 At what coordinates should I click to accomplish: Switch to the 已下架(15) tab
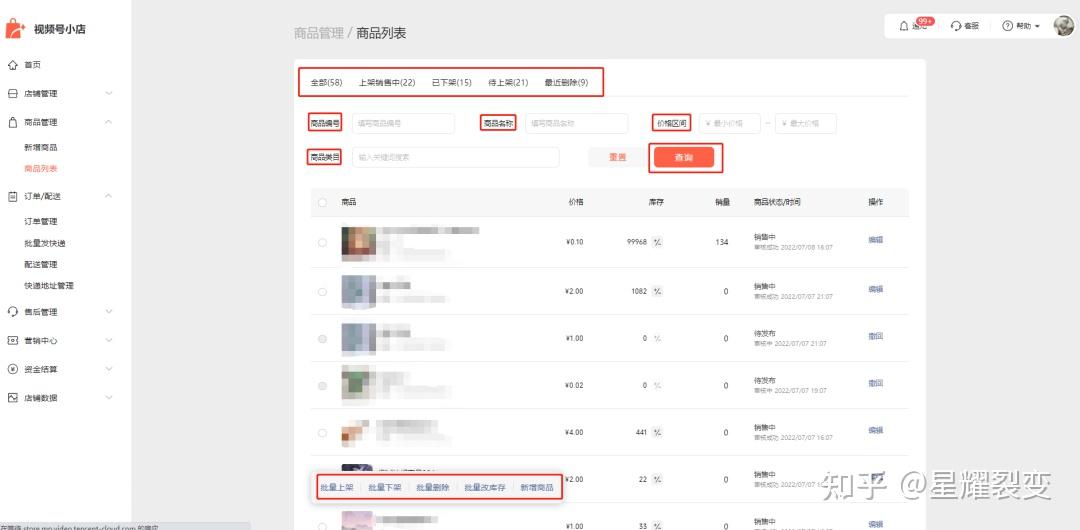(x=452, y=82)
